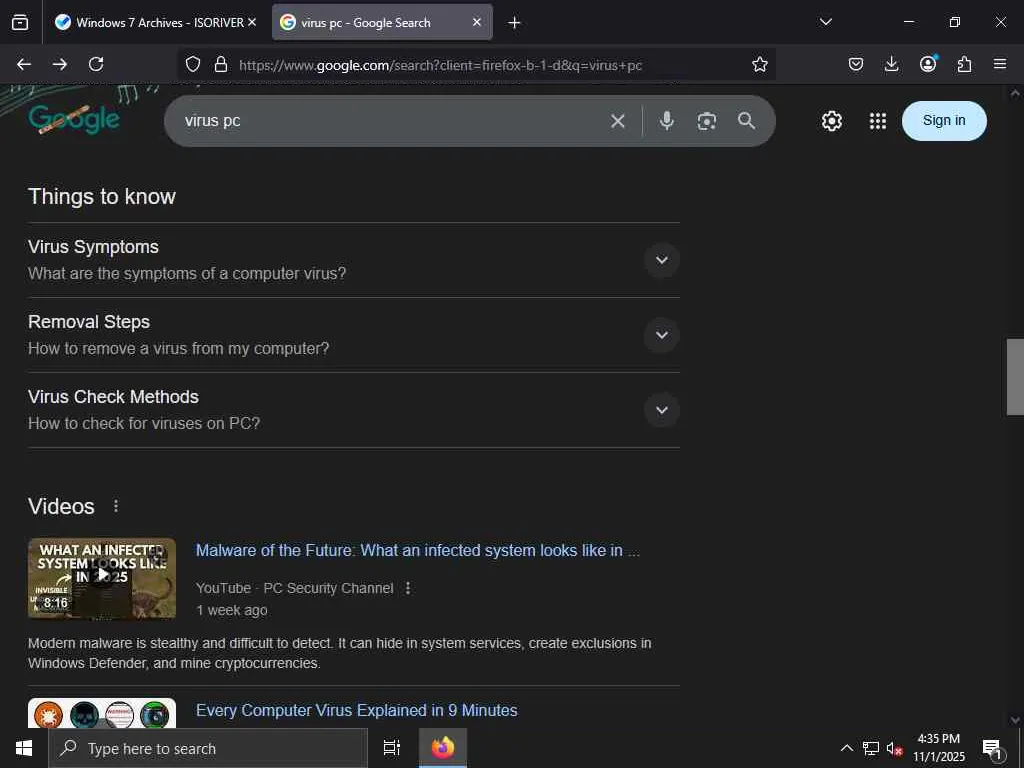Show site security info via the padlock icon
This screenshot has height=768, width=1024.
[221, 64]
